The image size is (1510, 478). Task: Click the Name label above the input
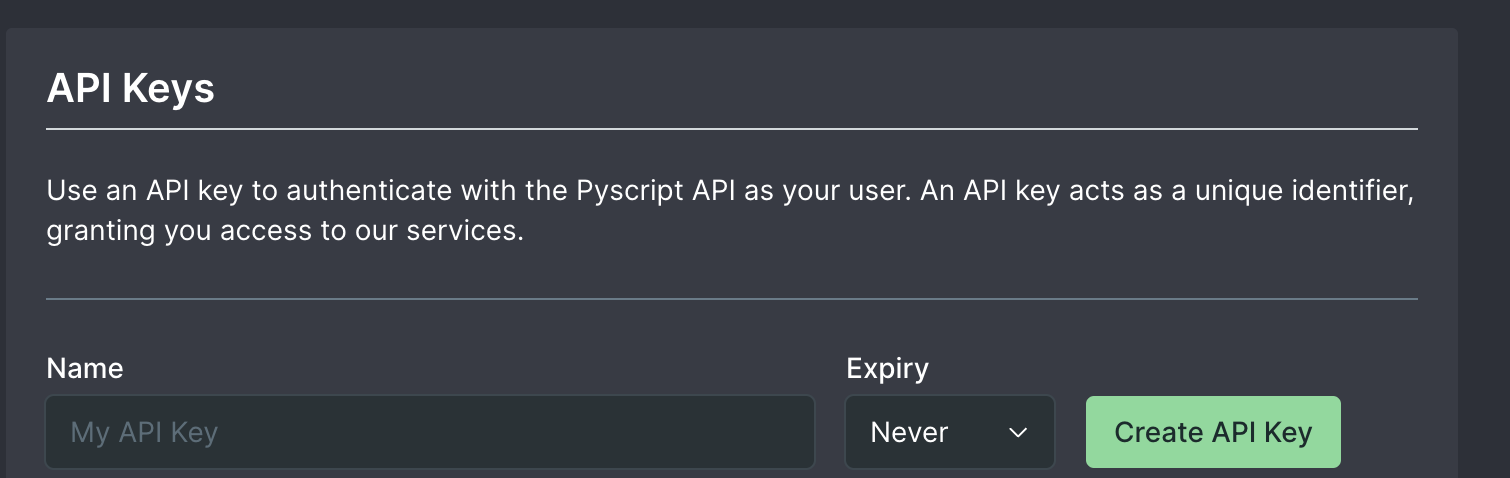pos(85,368)
